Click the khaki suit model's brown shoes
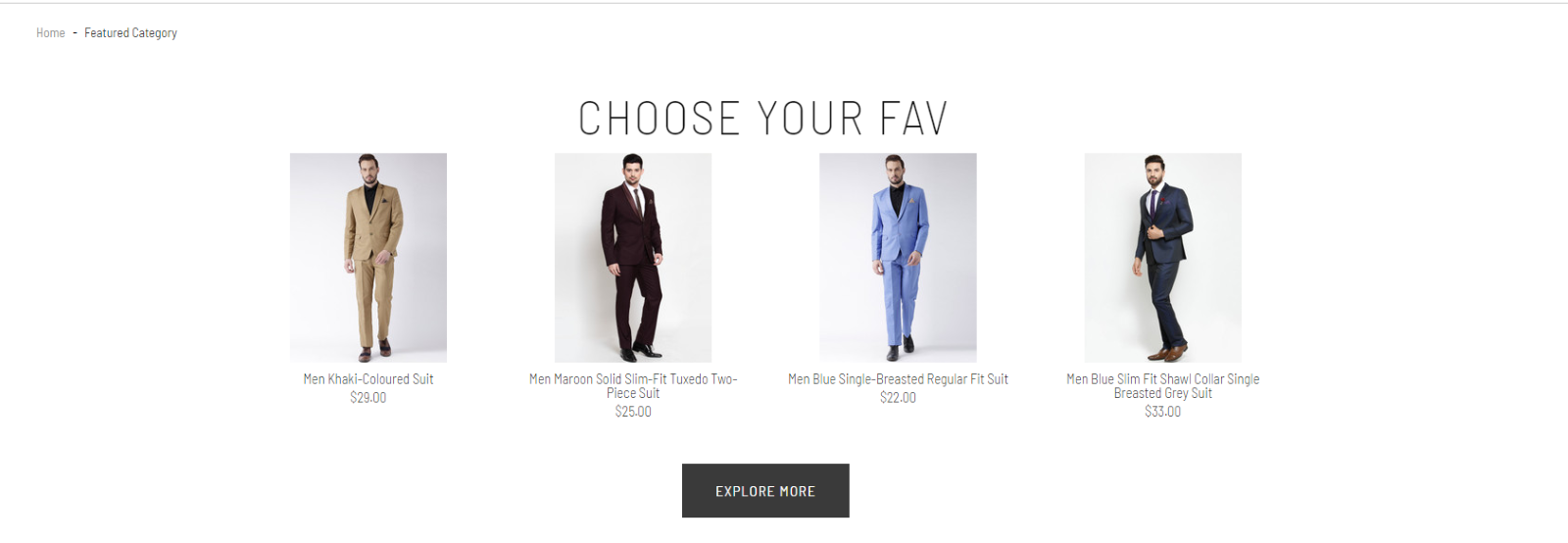The height and width of the screenshot is (543, 1568). (374, 350)
